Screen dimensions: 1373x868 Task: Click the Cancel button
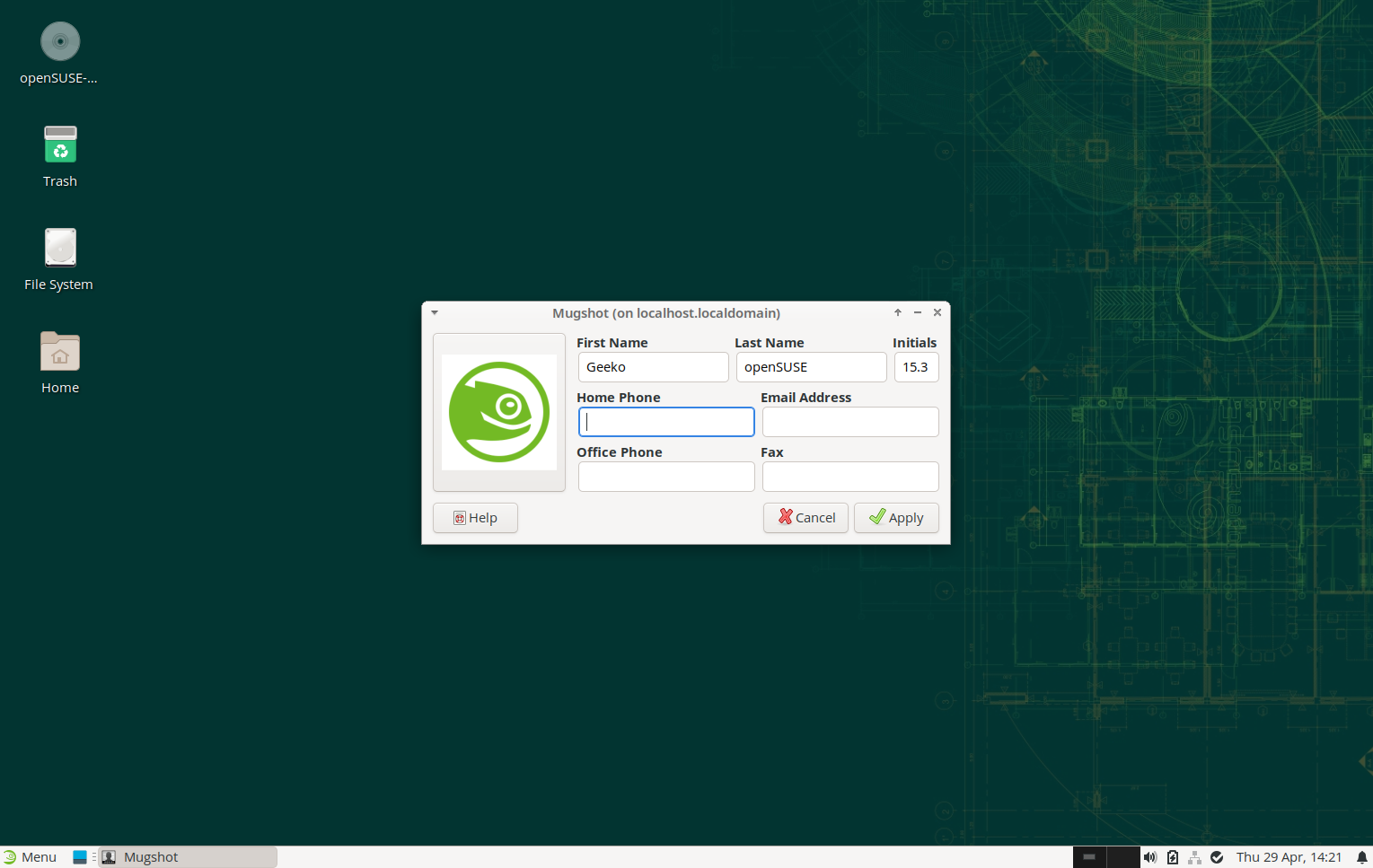click(x=805, y=518)
